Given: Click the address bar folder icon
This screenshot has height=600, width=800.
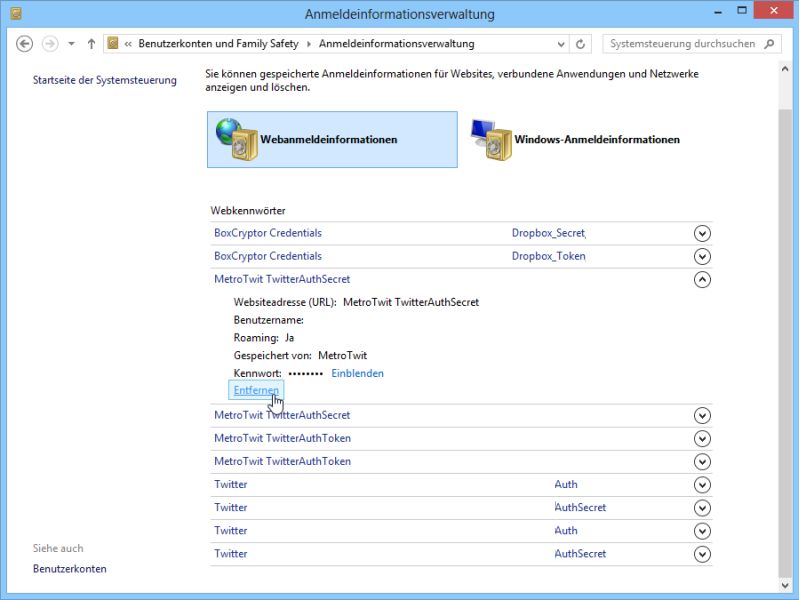Looking at the screenshot, I should coord(113,43).
